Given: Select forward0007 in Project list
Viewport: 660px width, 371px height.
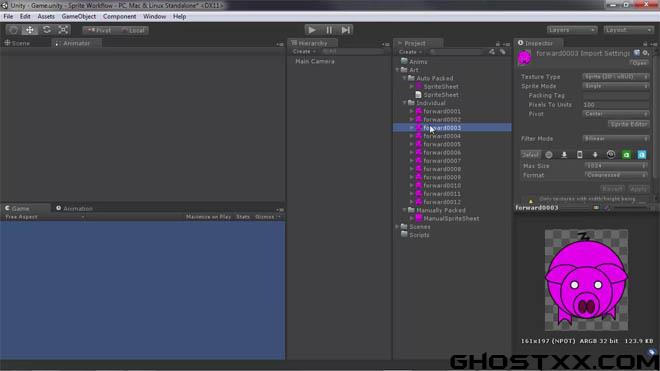Looking at the screenshot, I should (x=442, y=161).
